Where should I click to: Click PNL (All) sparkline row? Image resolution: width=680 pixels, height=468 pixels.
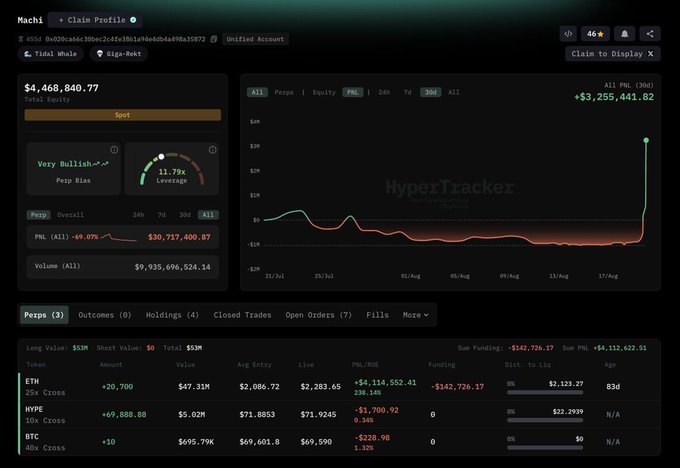pyautogui.click(x=123, y=237)
